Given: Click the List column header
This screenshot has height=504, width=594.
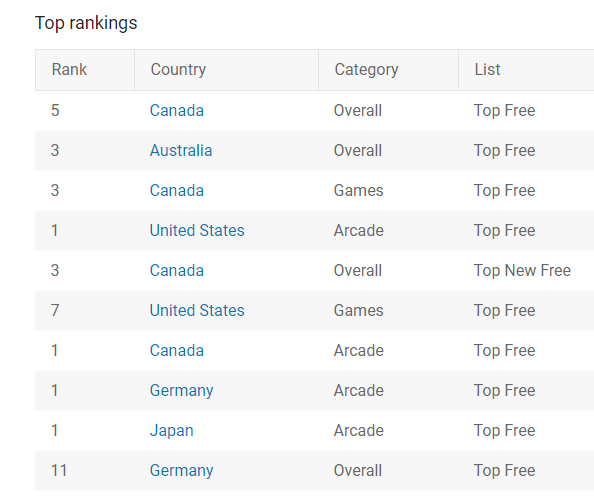Looking at the screenshot, I should click(x=488, y=70).
